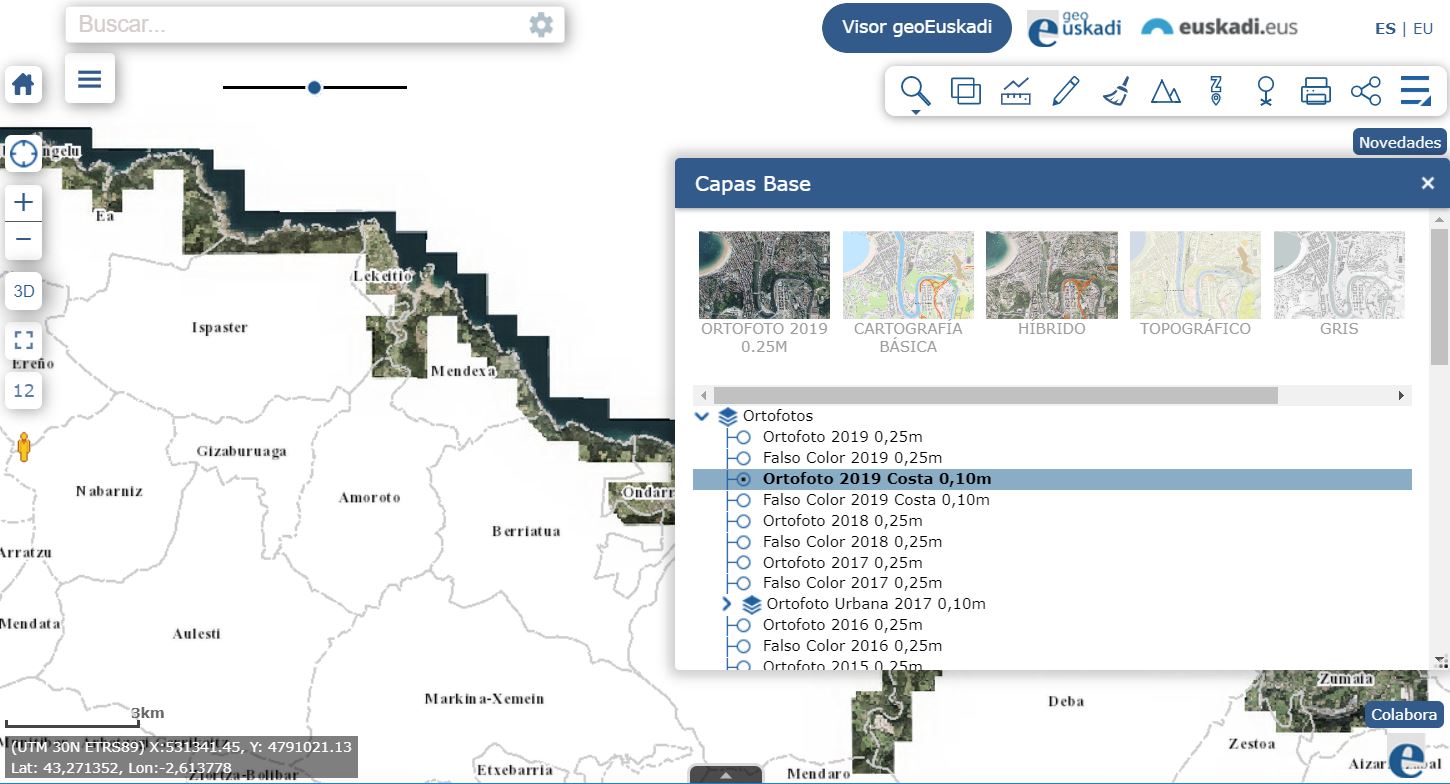The image size is (1450, 784).
Task: Click the Novedades button
Action: click(x=1399, y=142)
